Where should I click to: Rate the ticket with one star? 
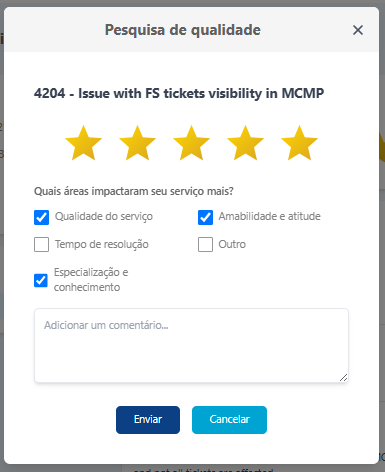pos(83,143)
